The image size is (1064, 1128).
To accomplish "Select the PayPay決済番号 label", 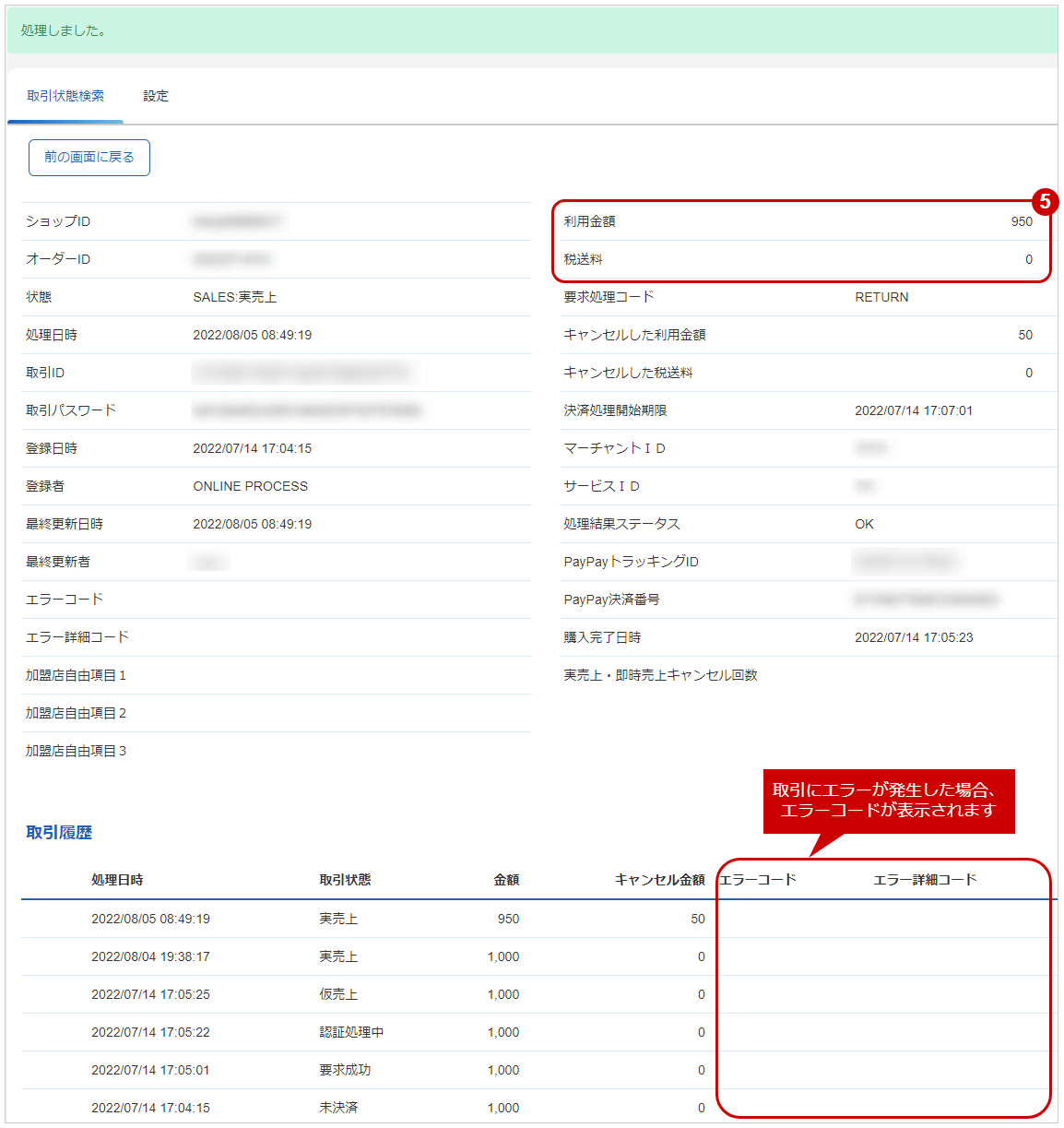I will coord(612,600).
